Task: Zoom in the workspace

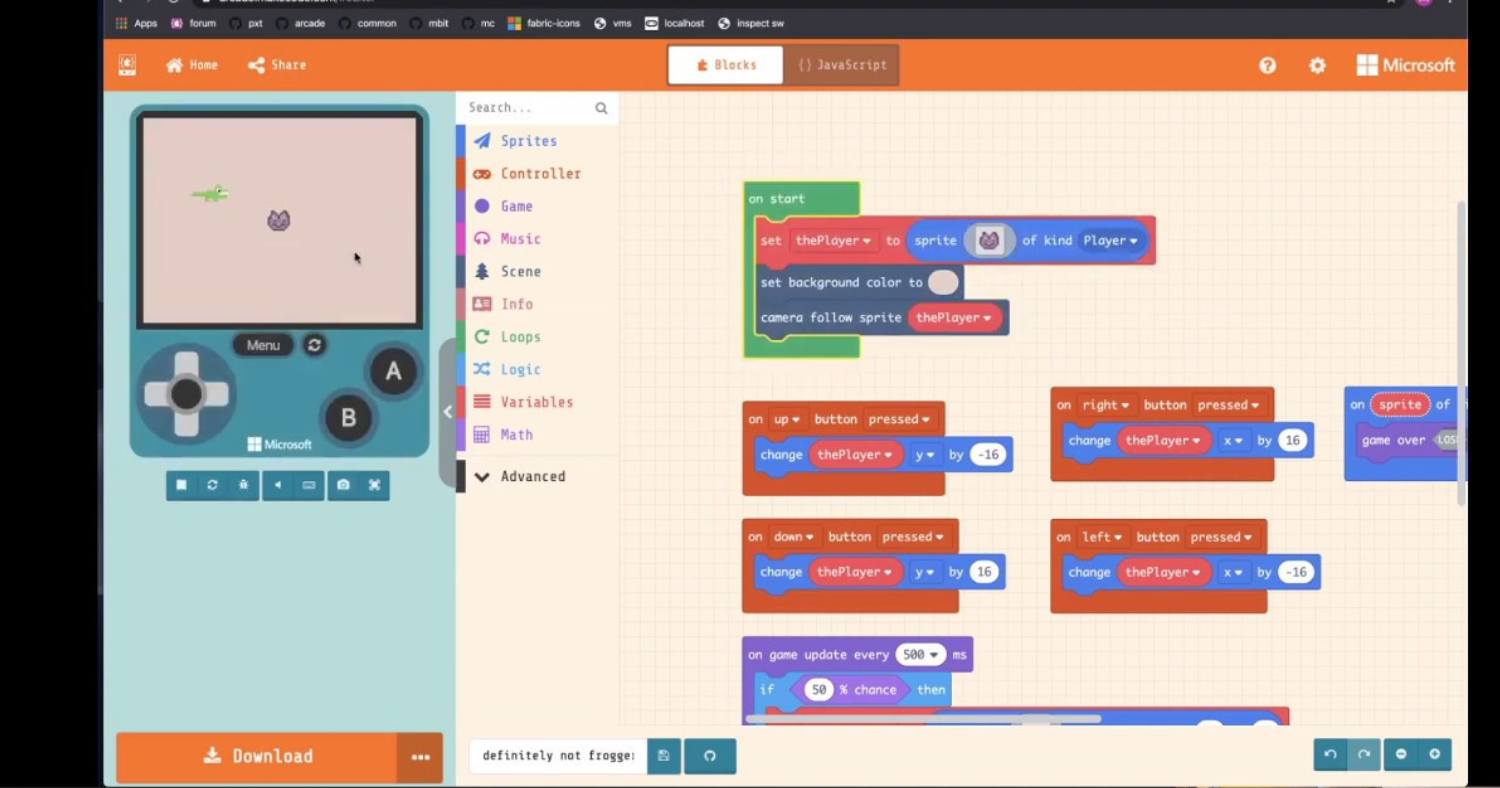Action: tap(1434, 755)
